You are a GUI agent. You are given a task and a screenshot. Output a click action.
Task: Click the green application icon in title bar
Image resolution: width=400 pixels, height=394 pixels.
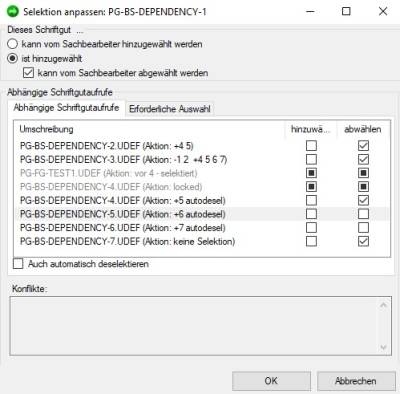13,12
